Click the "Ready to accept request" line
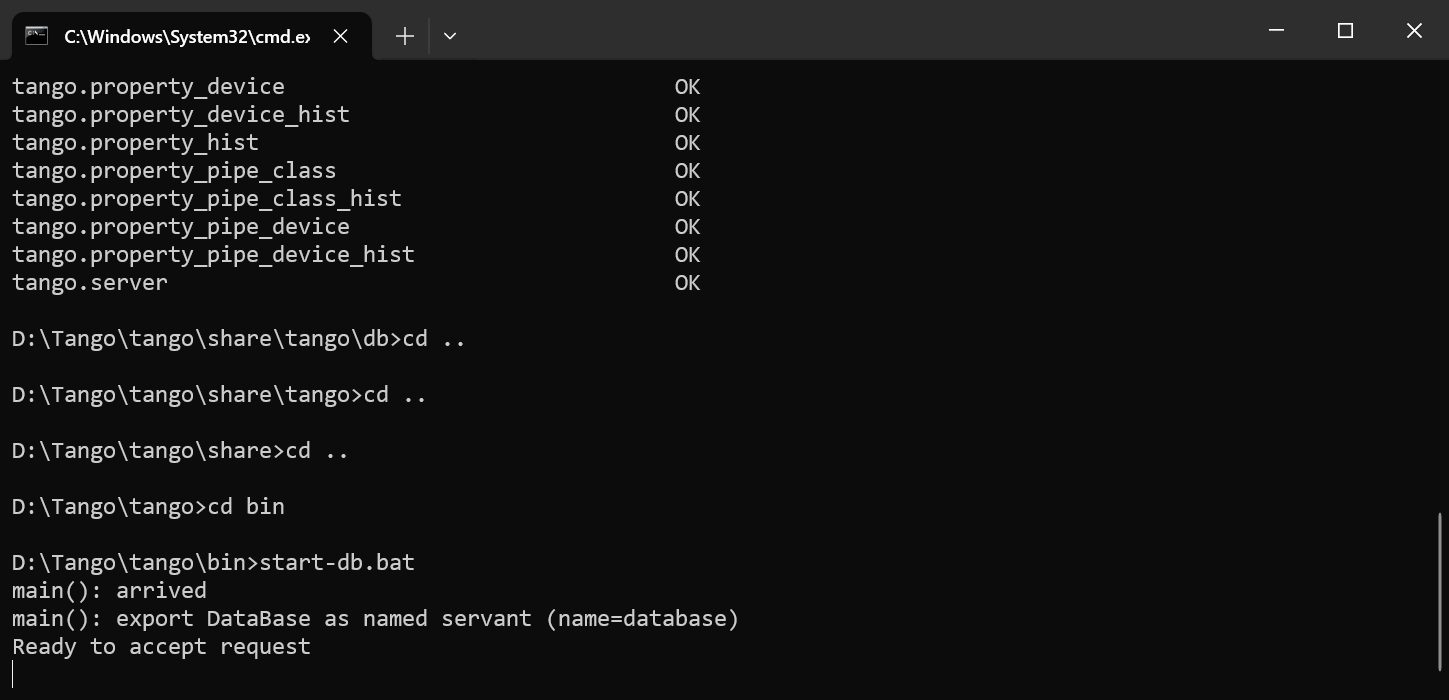This screenshot has width=1449, height=700. (x=161, y=647)
